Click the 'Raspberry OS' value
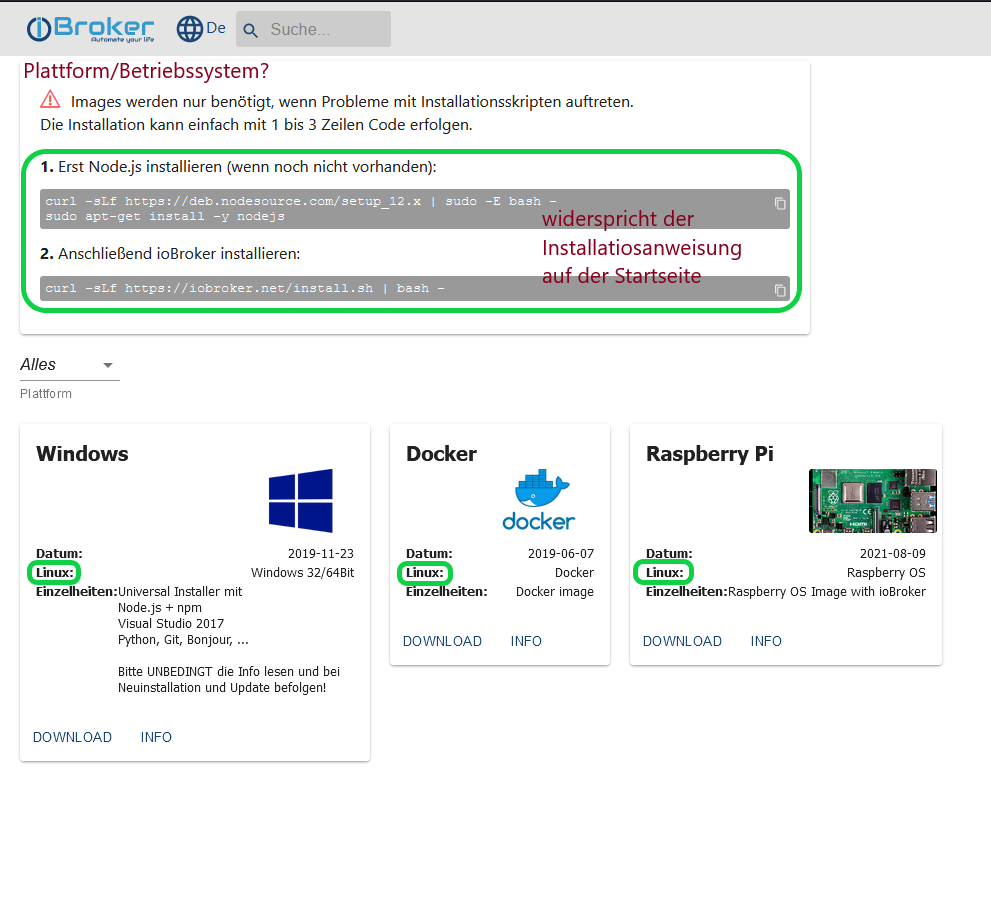This screenshot has height=921, width=991. click(886, 573)
